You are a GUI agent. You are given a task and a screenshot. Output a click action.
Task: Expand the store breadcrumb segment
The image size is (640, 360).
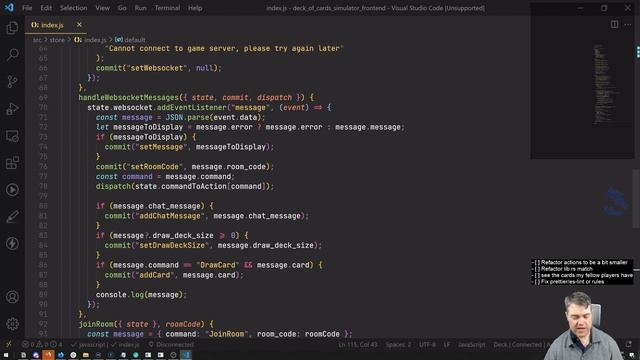click(x=57, y=40)
